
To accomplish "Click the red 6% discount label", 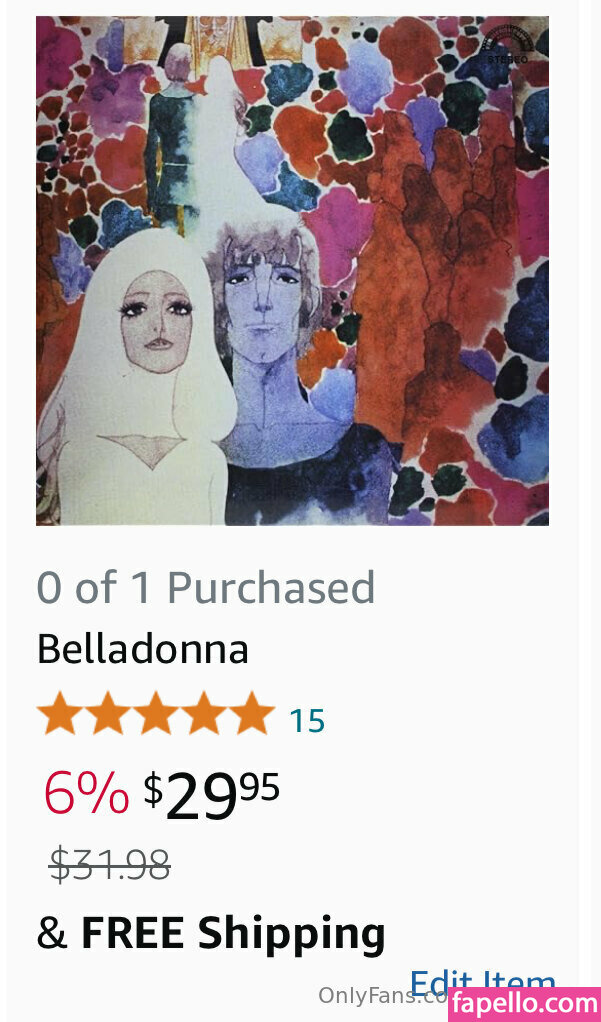I will click(x=86, y=795).
